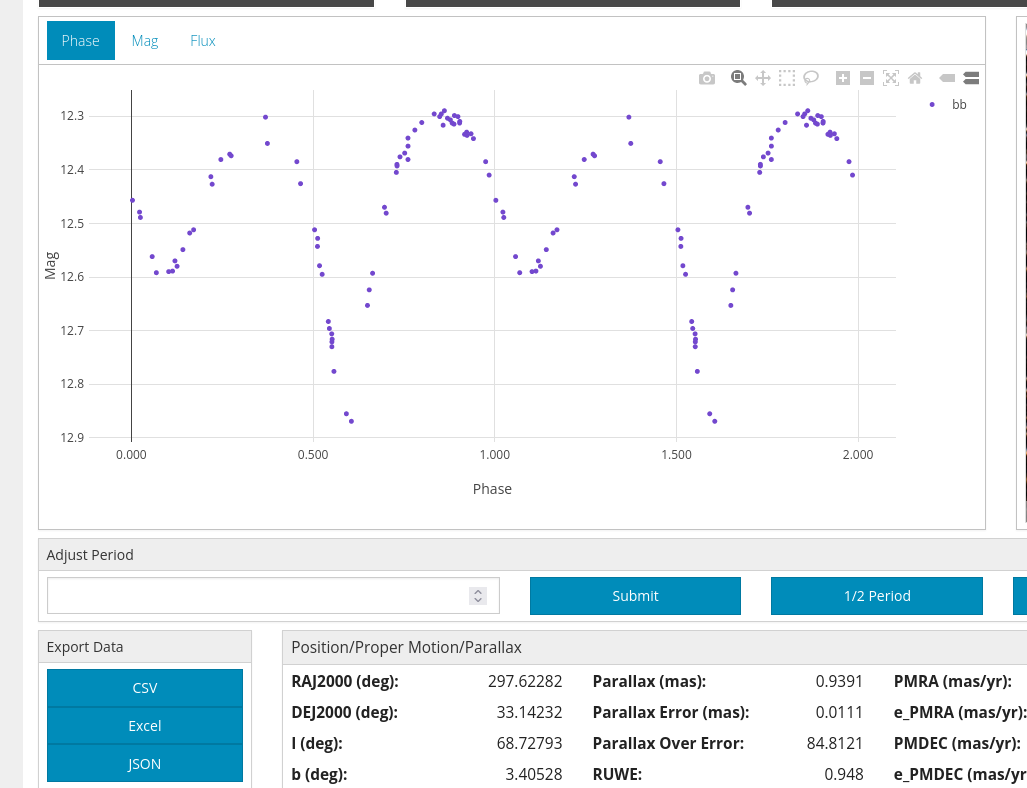Image resolution: width=1027 pixels, height=788 pixels.
Task: Activate the Pan tool
Action: (763, 78)
